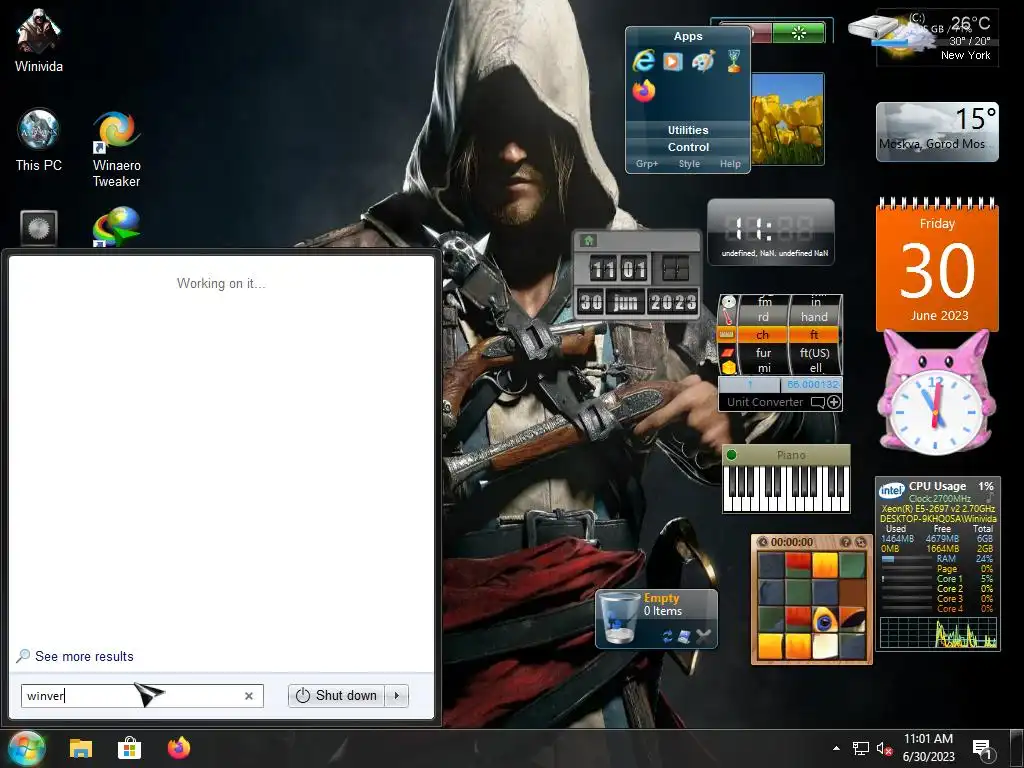Click the Unit Converter input value field
1024x768 pixels.
[750, 385]
